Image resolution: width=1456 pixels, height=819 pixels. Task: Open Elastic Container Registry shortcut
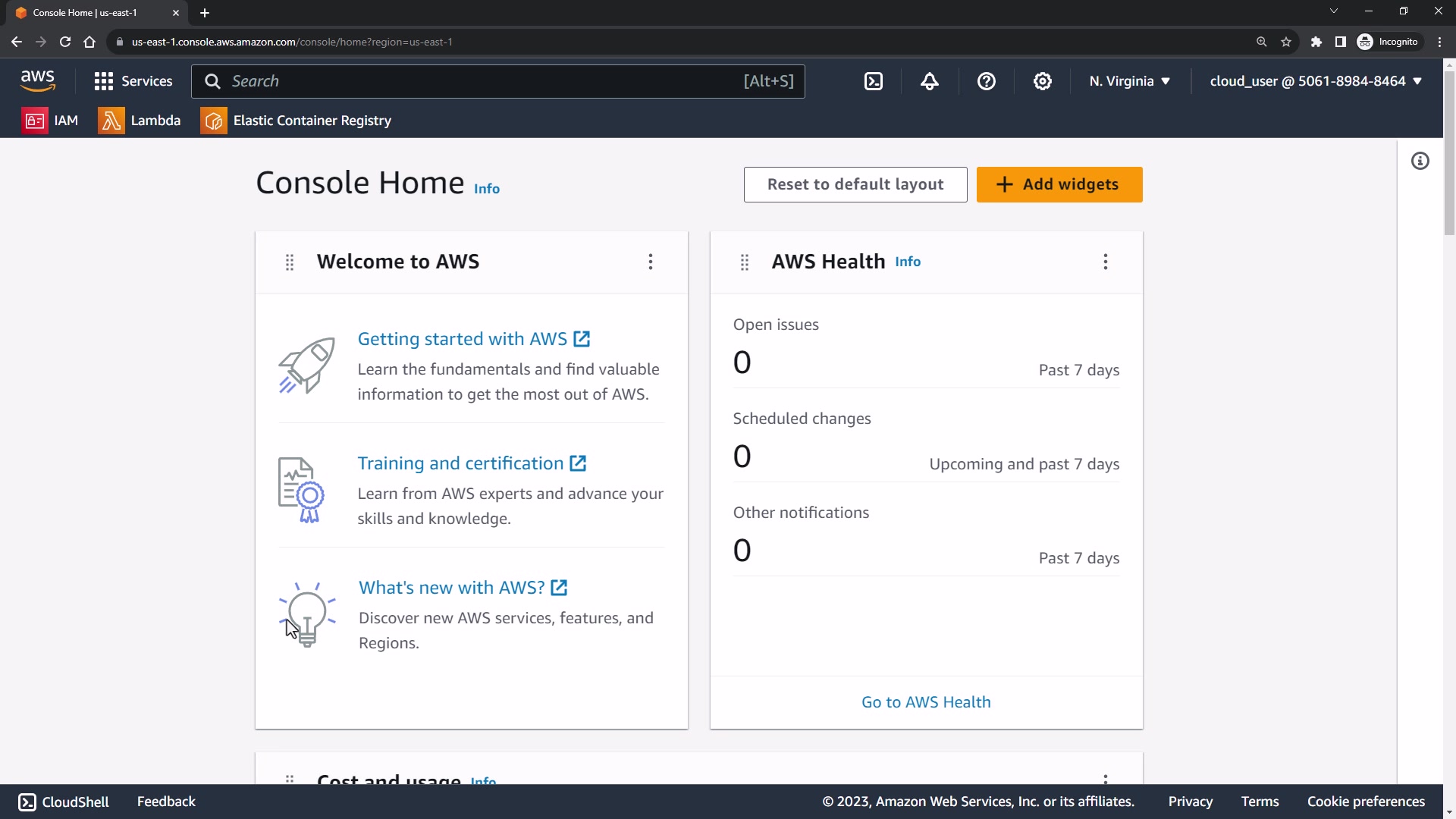296,121
